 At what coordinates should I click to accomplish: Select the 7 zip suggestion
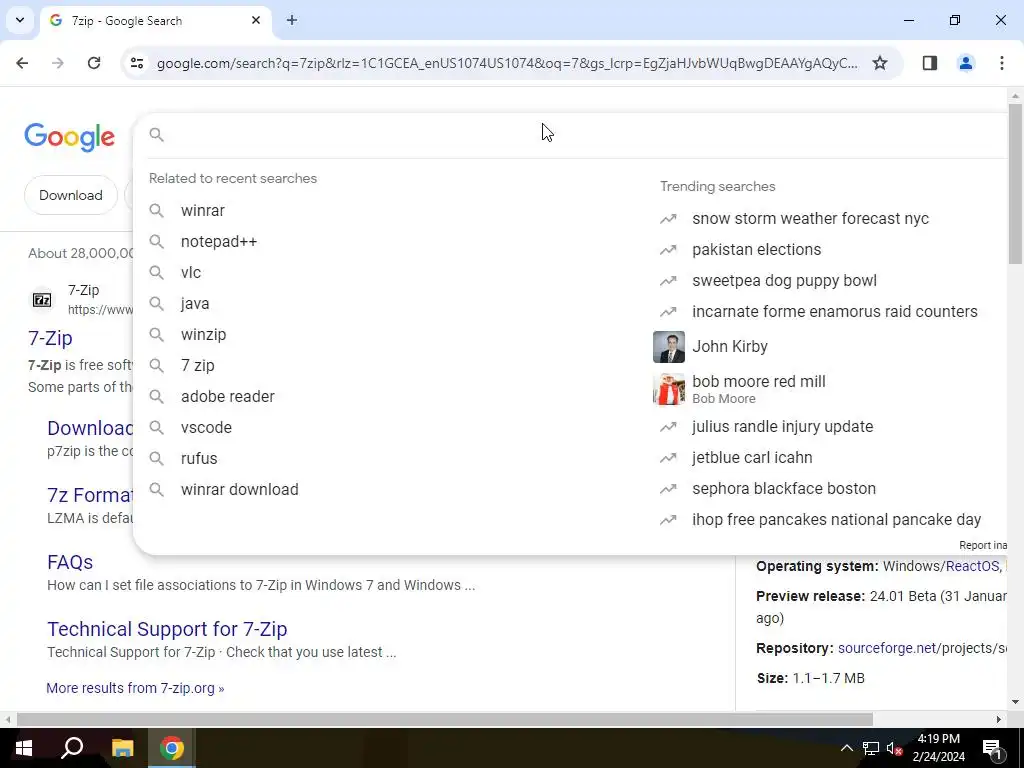pyautogui.click(x=197, y=366)
